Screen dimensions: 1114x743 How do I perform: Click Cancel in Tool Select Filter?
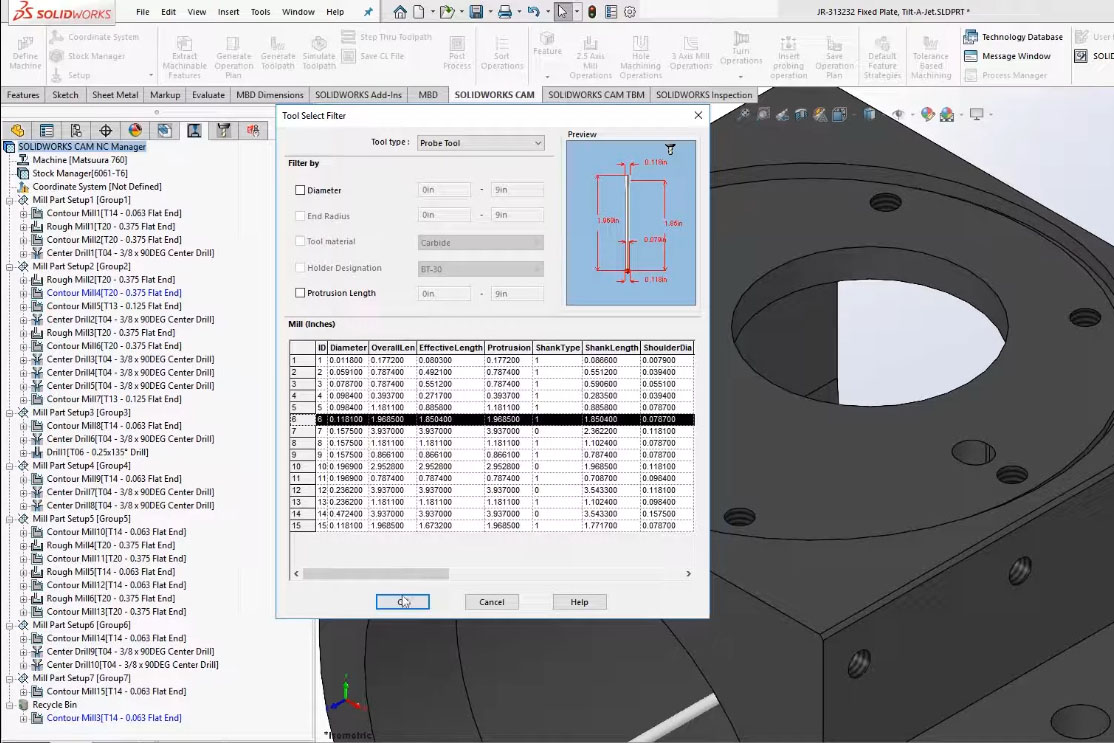point(492,602)
